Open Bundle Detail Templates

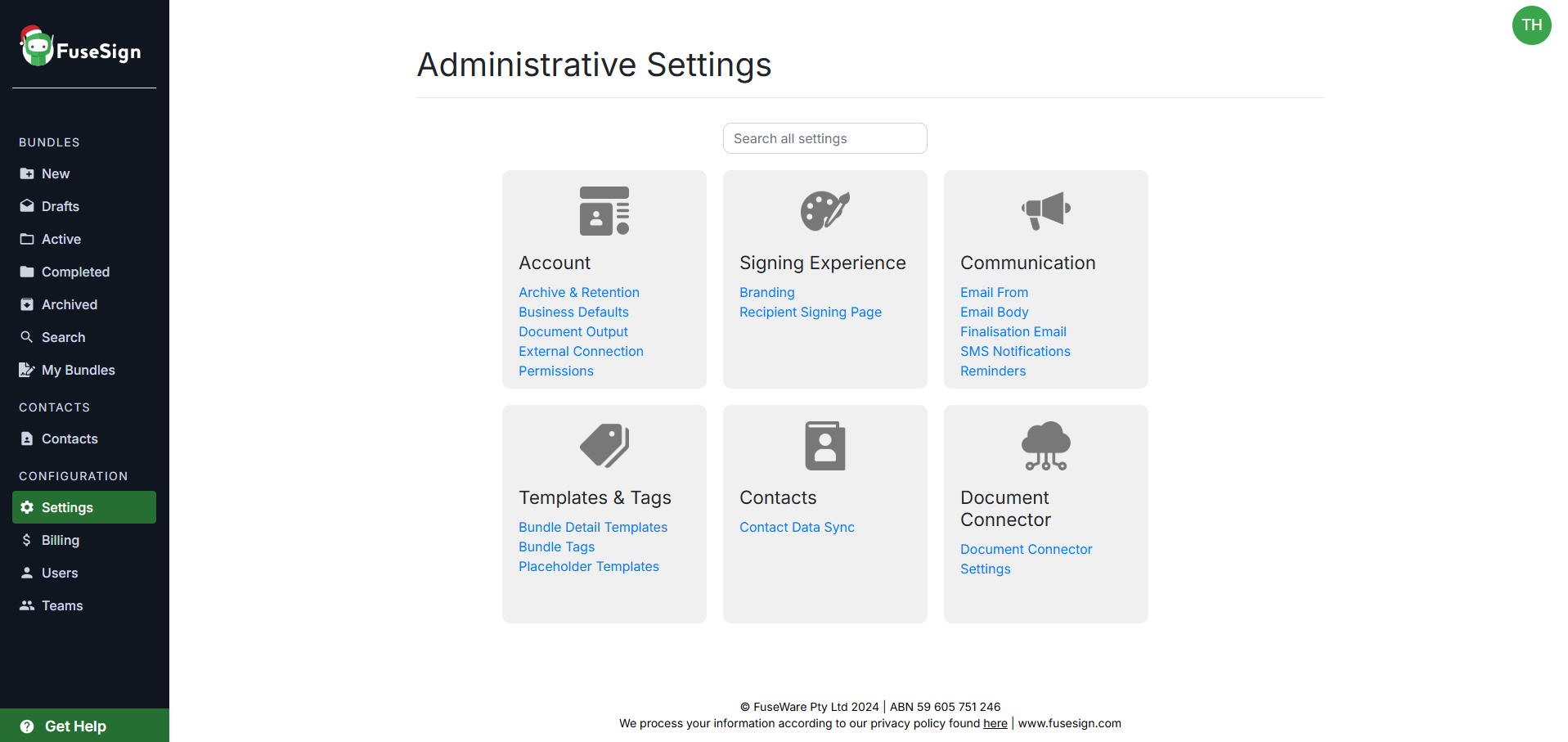[x=593, y=527]
